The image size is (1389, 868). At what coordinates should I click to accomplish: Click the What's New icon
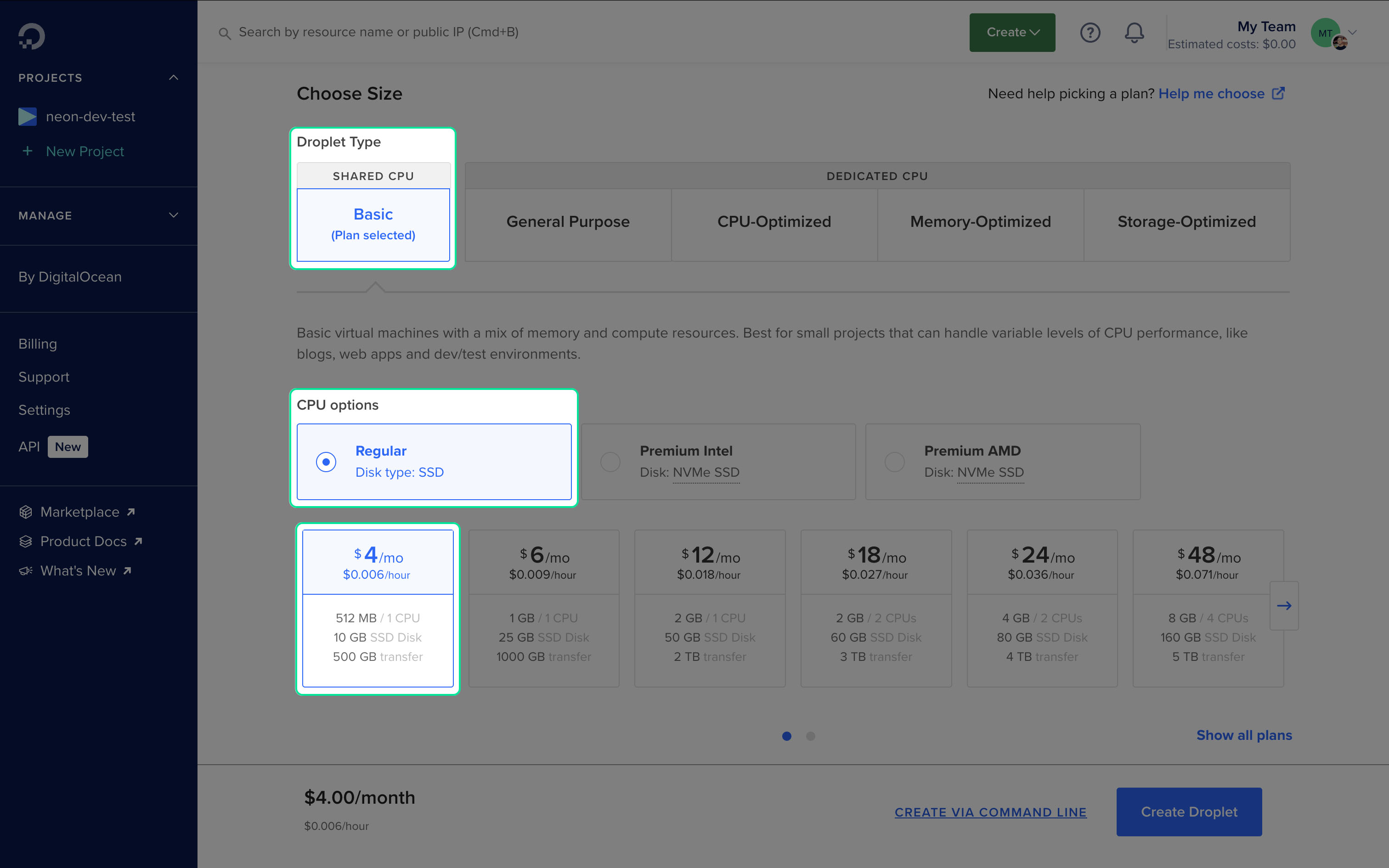click(25, 570)
